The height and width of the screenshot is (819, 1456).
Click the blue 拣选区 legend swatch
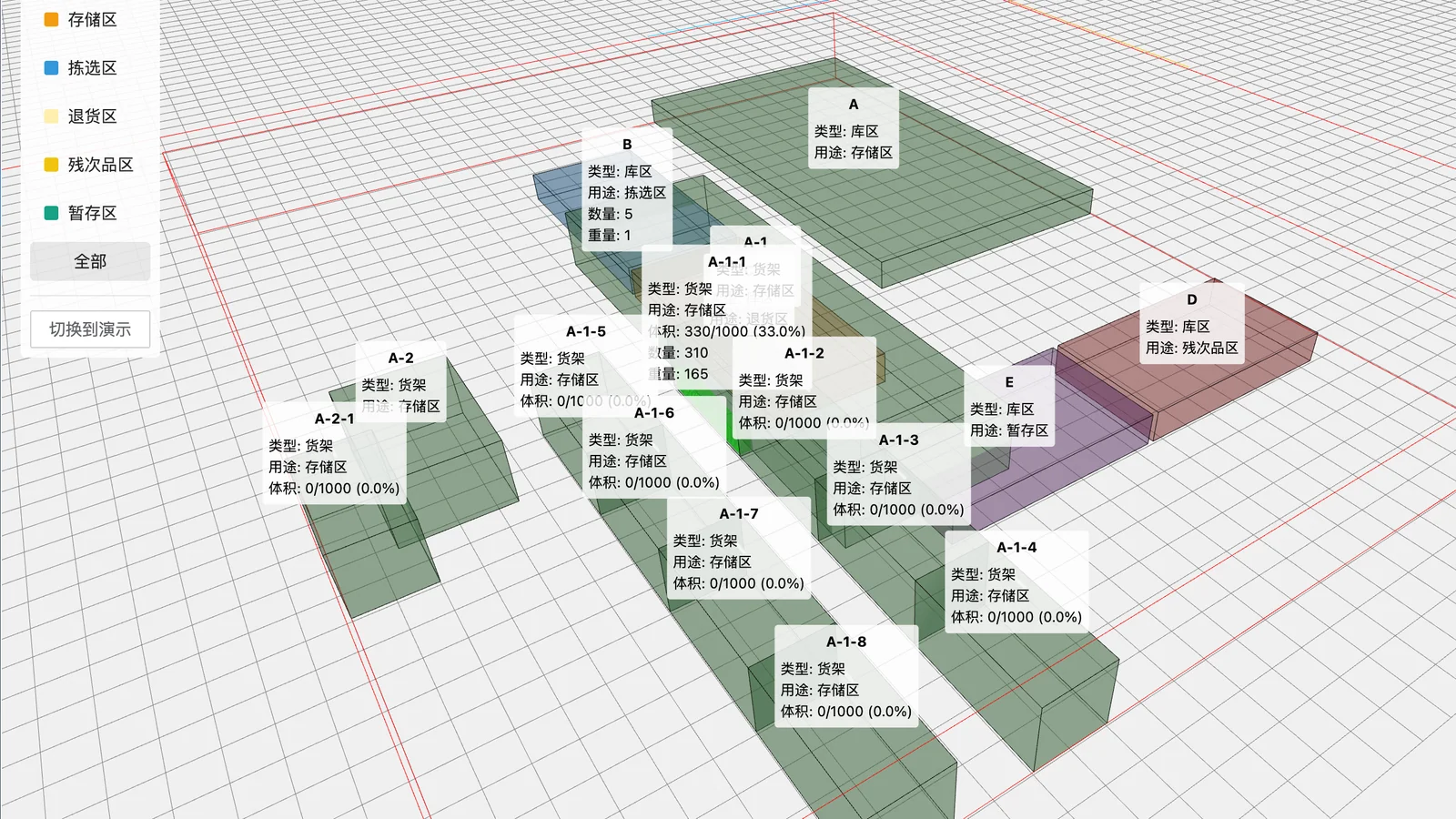(x=52, y=67)
